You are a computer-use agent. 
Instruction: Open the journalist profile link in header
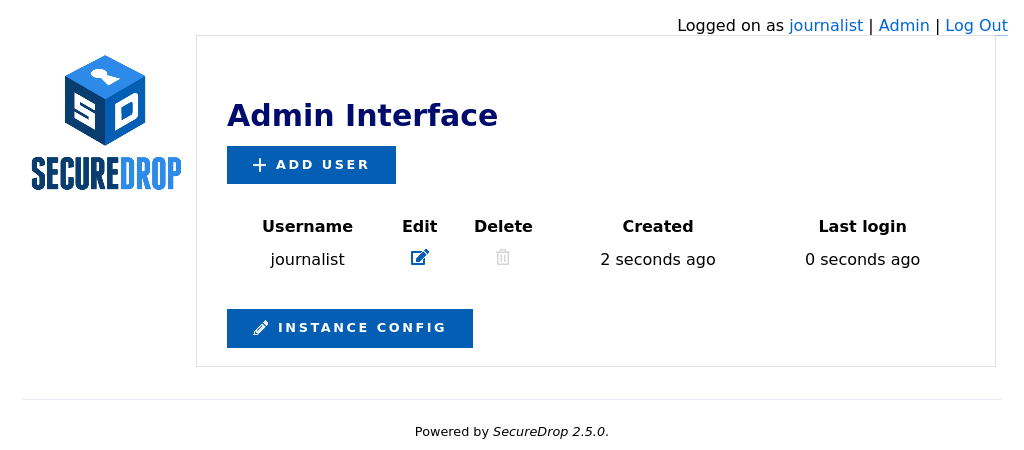coord(825,26)
